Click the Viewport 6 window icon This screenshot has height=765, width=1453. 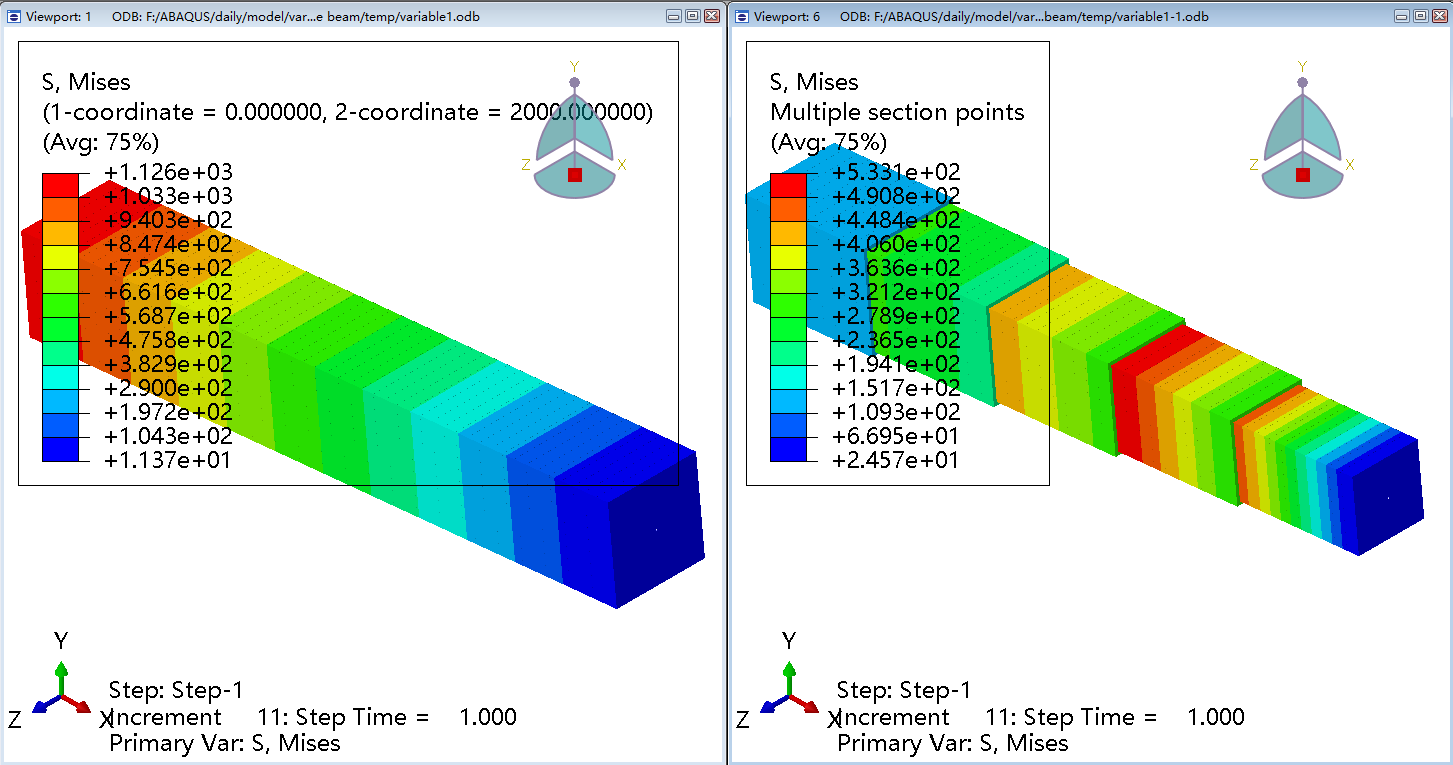coord(742,16)
